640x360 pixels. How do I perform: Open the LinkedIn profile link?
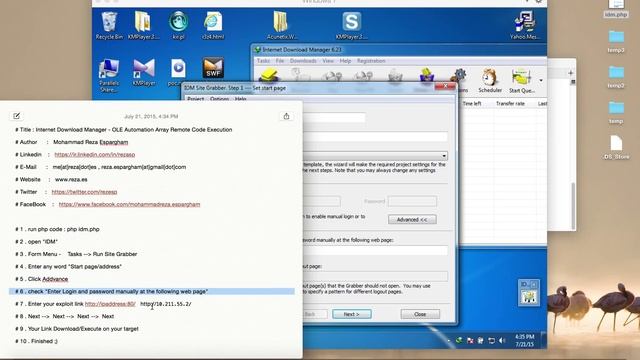click(94, 155)
